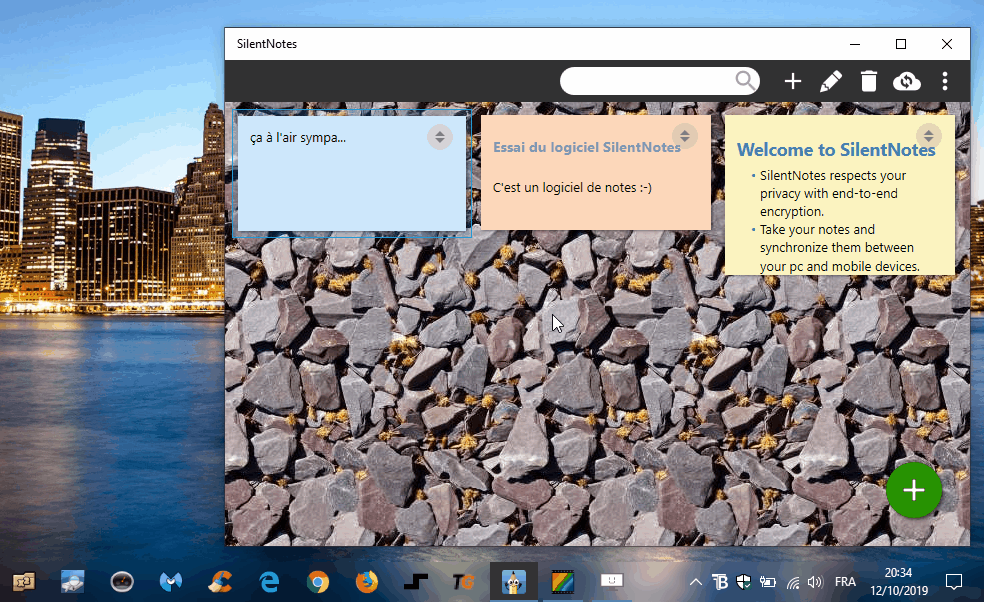Image resolution: width=984 pixels, height=602 pixels.
Task: Minimize the SilentNotes window
Action: click(855, 44)
